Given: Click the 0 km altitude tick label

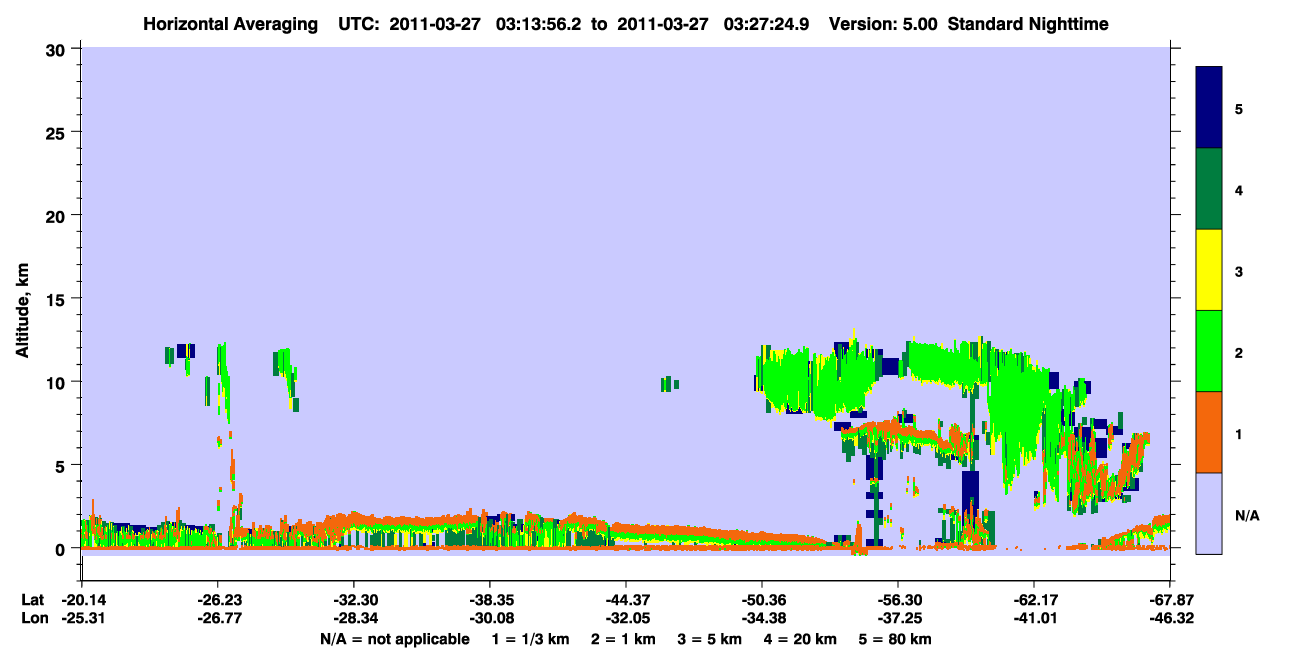Looking at the screenshot, I should 63,548.
